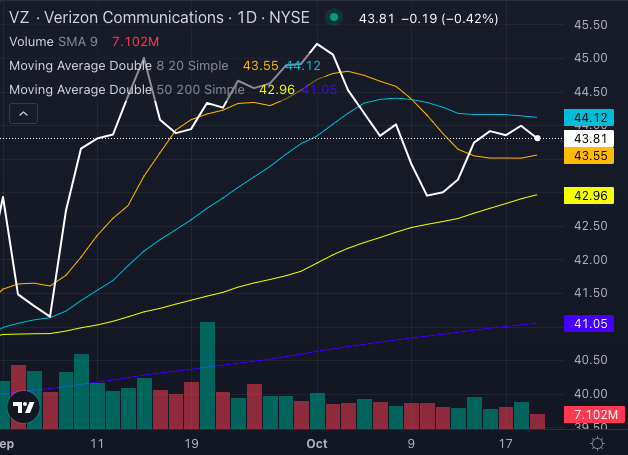Open chart settings gear icon
The width and height of the screenshot is (628, 455).
pos(597,443)
